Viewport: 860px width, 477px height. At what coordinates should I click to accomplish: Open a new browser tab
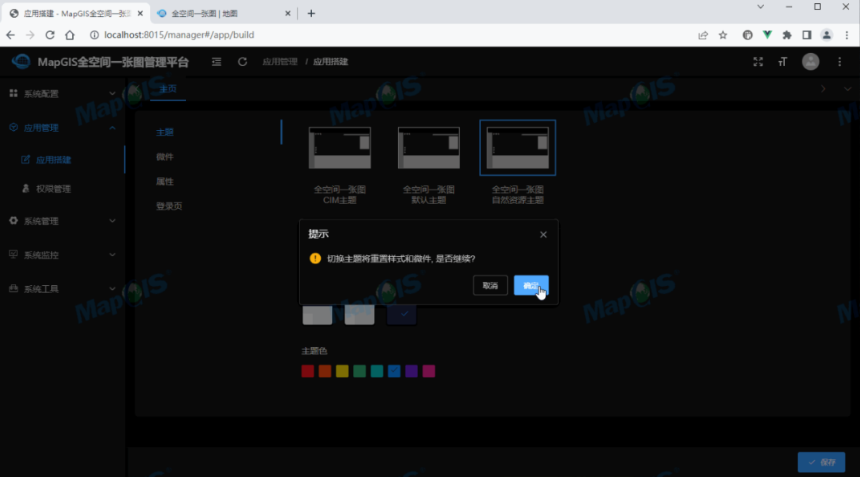pos(311,13)
